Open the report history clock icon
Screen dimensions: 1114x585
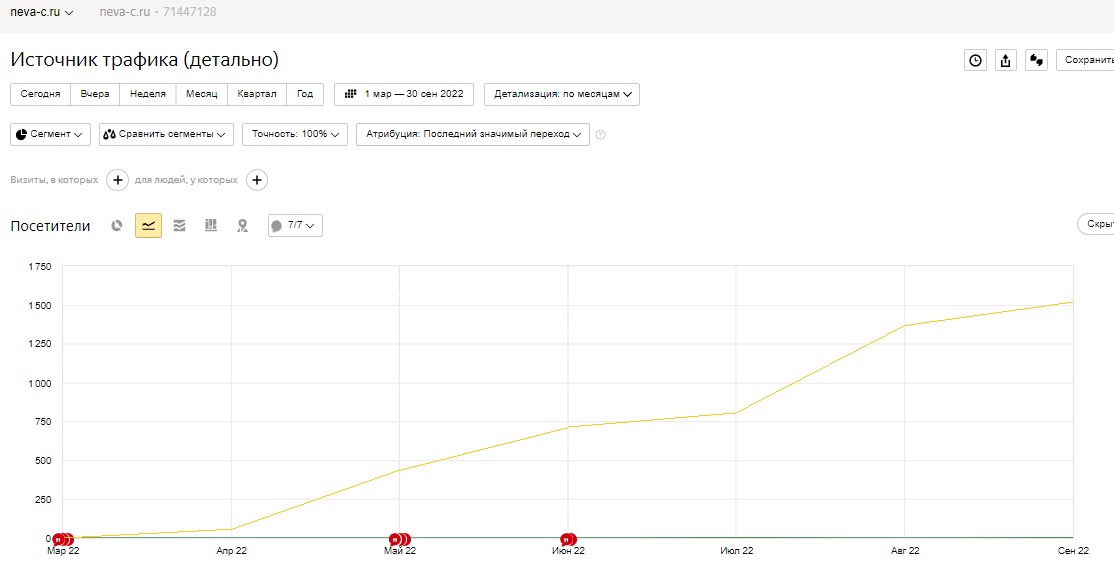(974, 60)
